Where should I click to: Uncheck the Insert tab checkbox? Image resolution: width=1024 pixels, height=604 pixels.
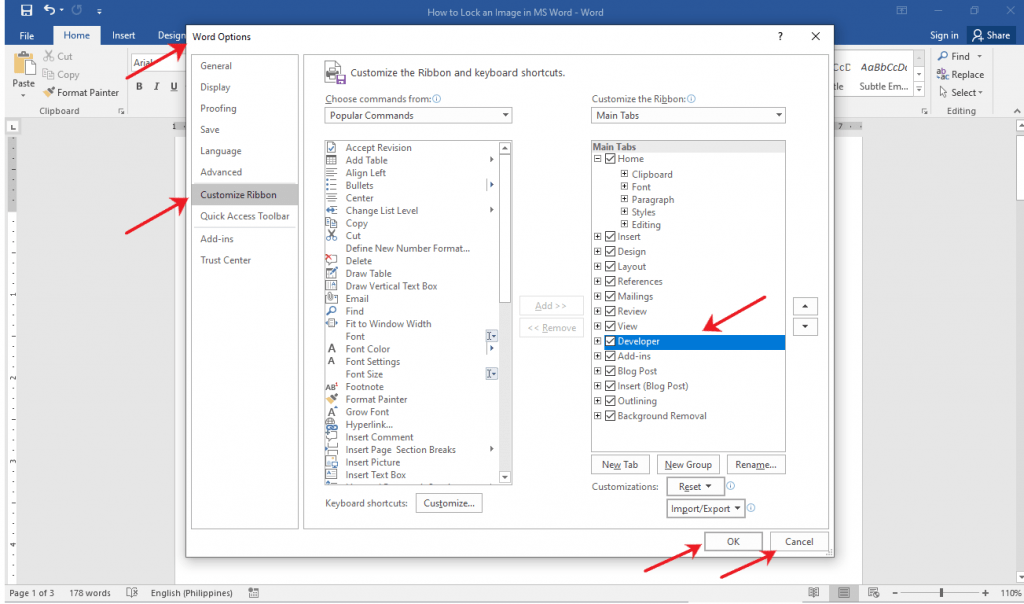pyautogui.click(x=611, y=236)
